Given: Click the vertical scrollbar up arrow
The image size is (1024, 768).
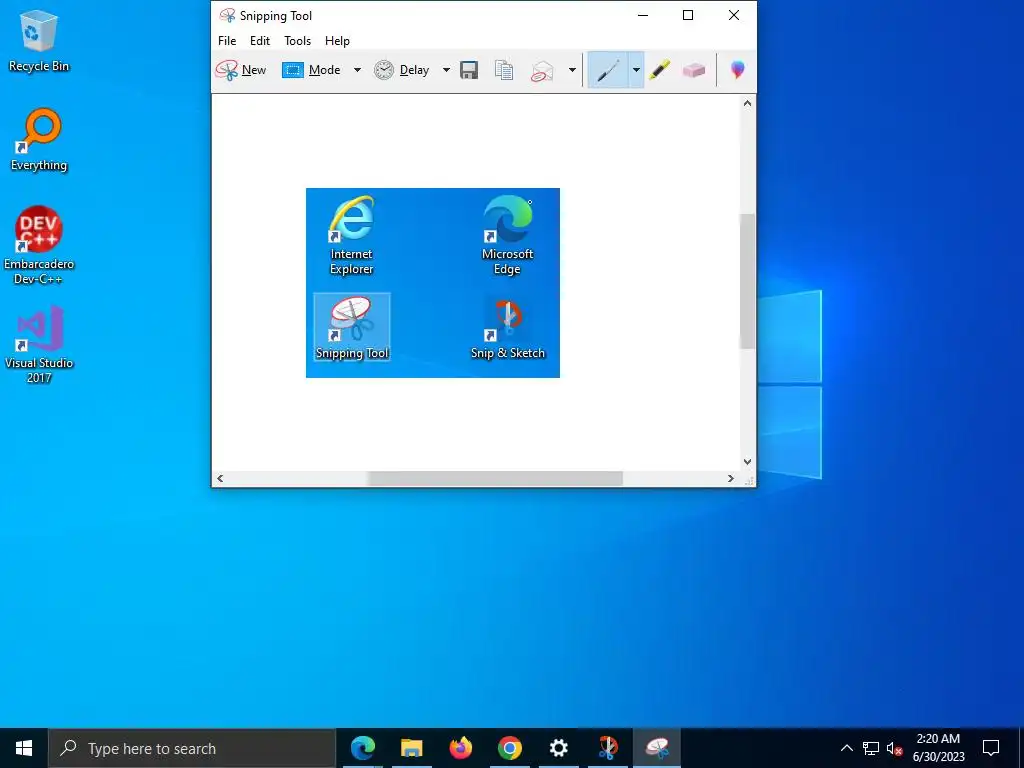Looking at the screenshot, I should pyautogui.click(x=747, y=103).
